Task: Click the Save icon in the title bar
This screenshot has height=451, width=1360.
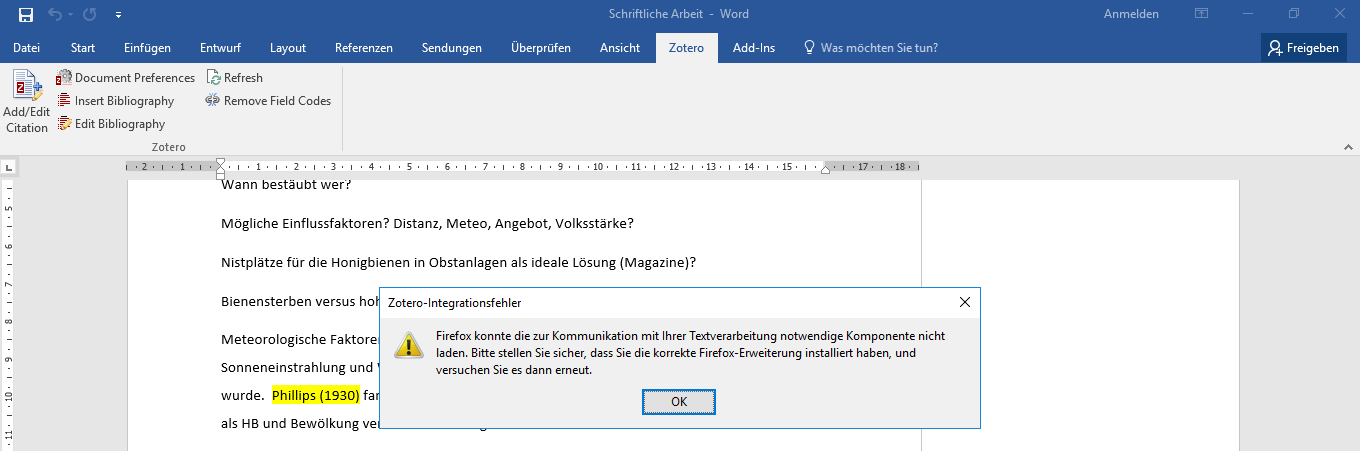Action: 26,14
